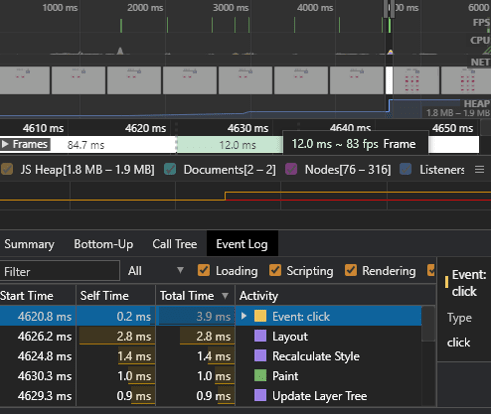Click the left overview selection handle
Viewport: 493px width, 414px height.
pyautogui.click(x=386, y=9)
